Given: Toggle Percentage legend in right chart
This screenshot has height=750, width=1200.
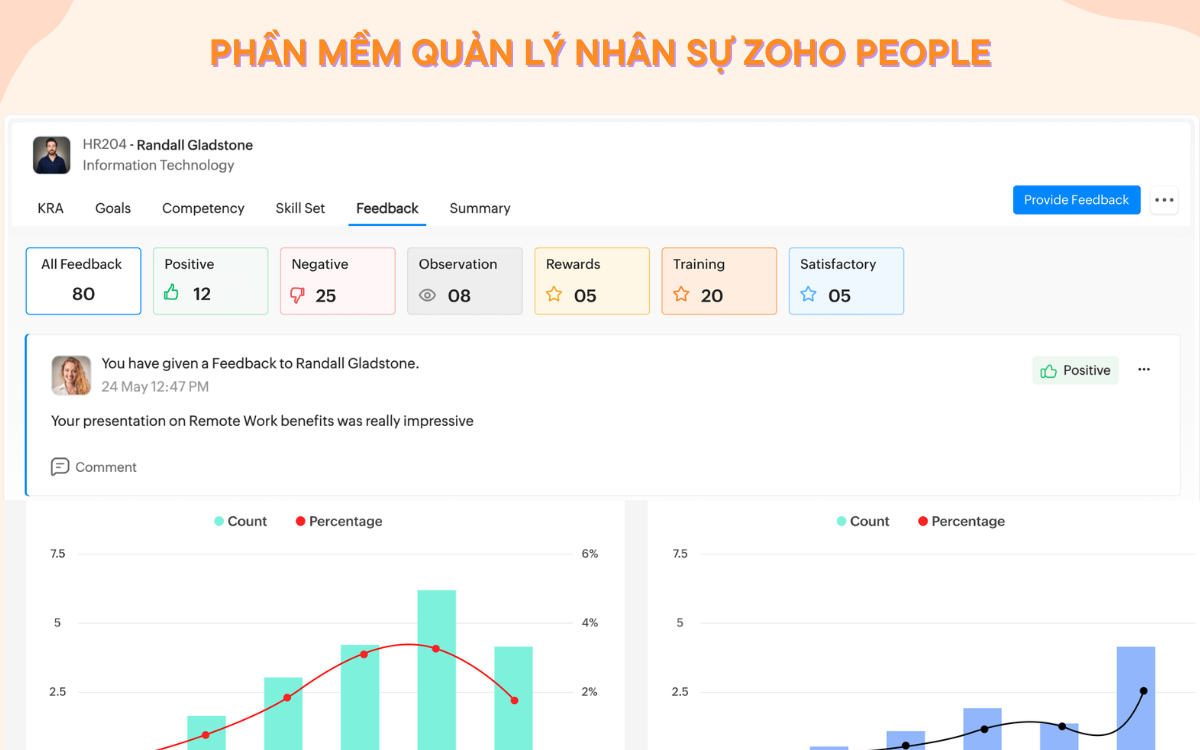Looking at the screenshot, I should point(961,521).
